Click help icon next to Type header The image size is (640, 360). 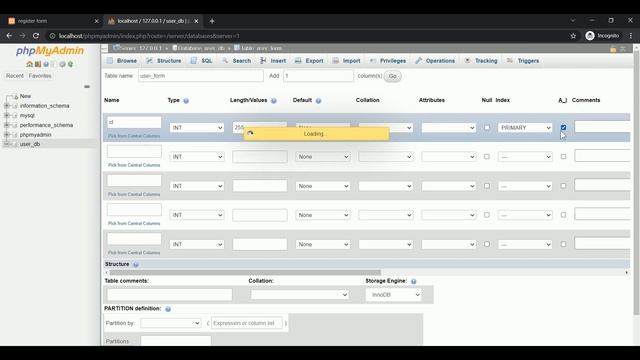(186, 100)
